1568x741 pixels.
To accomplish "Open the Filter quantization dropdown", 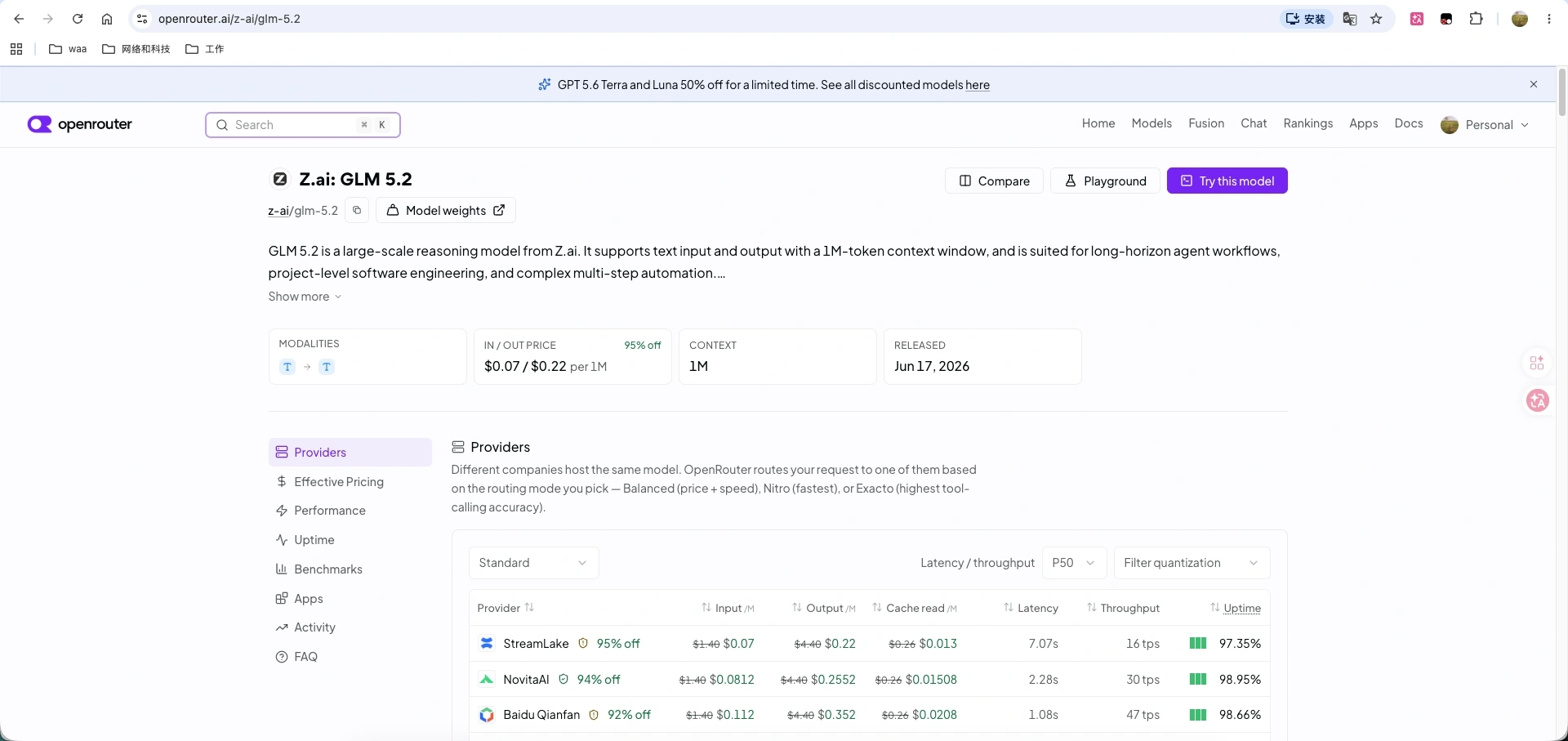I will [x=1192, y=563].
